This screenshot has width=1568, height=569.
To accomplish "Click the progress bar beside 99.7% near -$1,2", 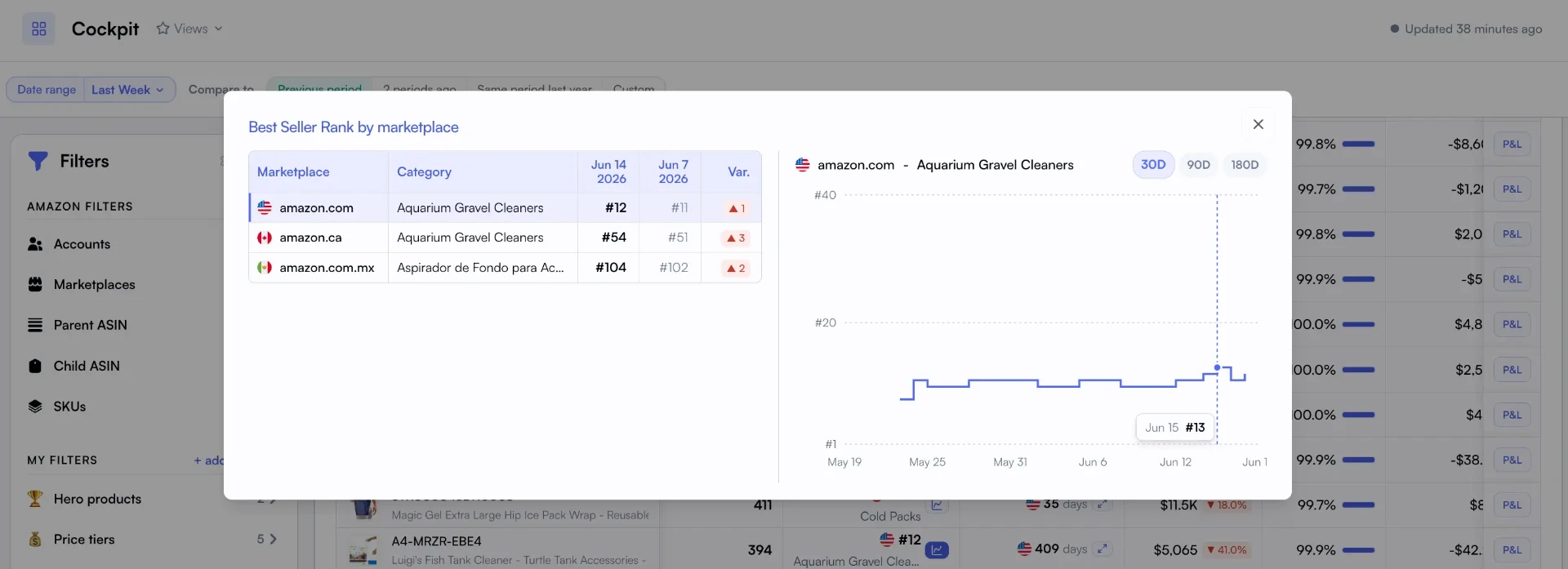I will (x=1358, y=189).
